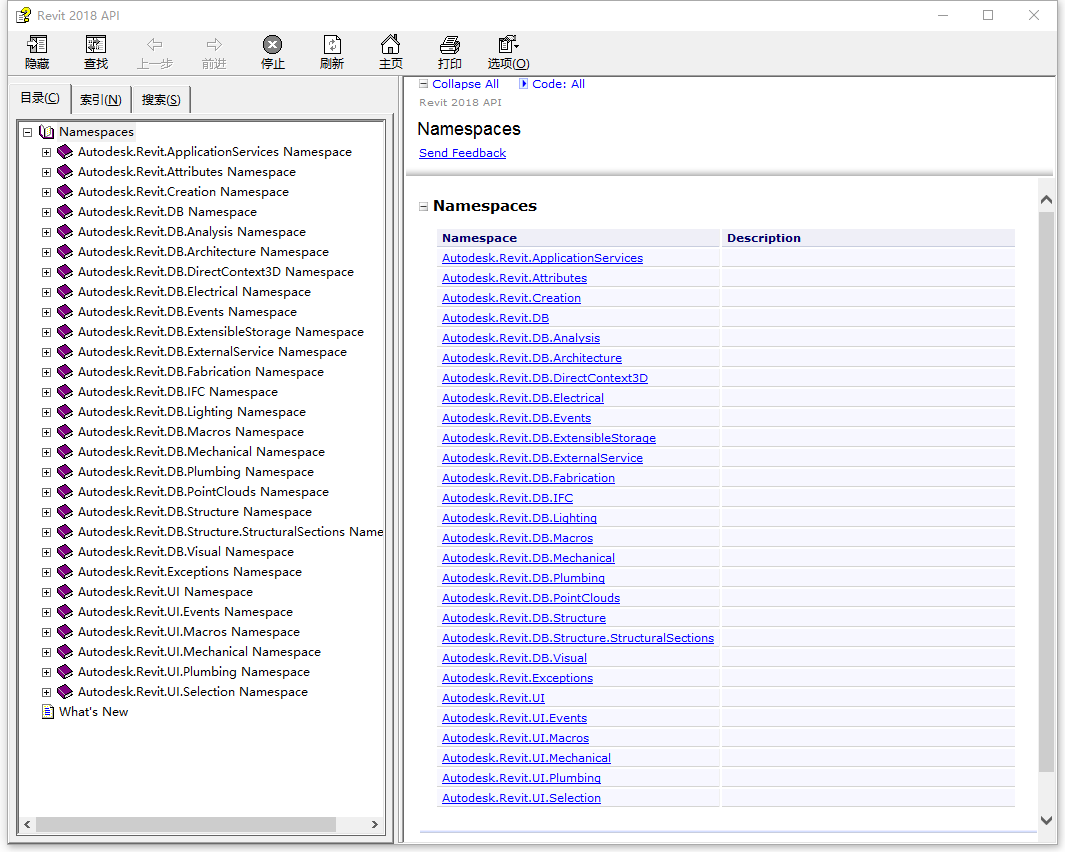This screenshot has width=1065, height=852.
Task: Click book icon for Autodesk.Revit.UI.Selection Namespace
Action: click(65, 692)
